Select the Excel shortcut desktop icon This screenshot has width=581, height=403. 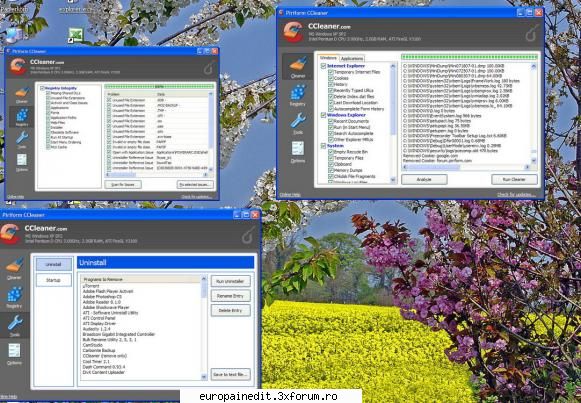[76, 36]
